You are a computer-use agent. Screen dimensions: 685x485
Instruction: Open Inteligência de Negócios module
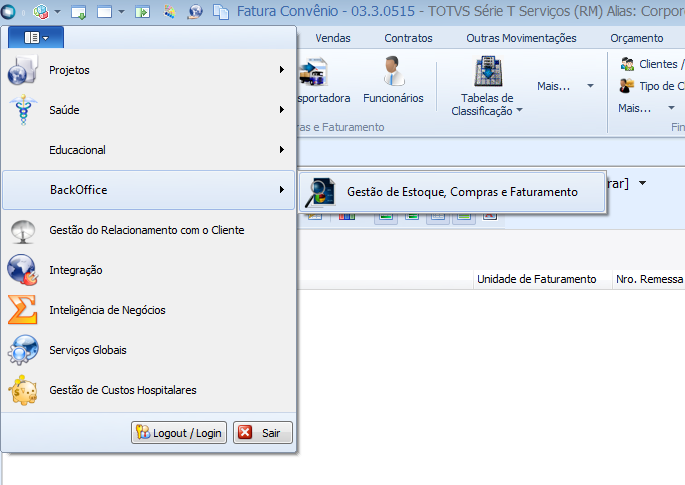pos(149,310)
